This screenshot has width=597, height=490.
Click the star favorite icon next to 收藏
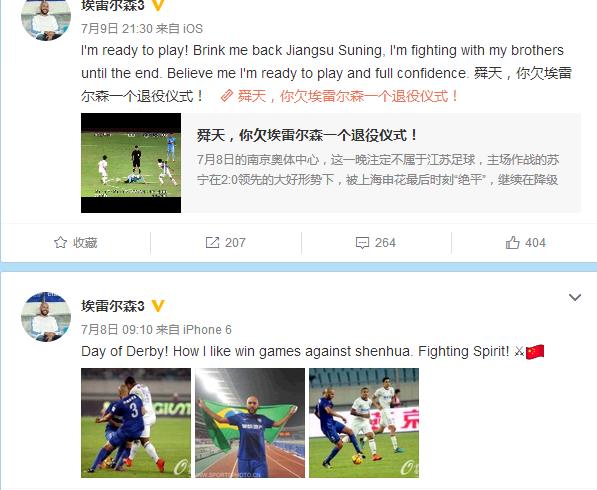coord(61,243)
